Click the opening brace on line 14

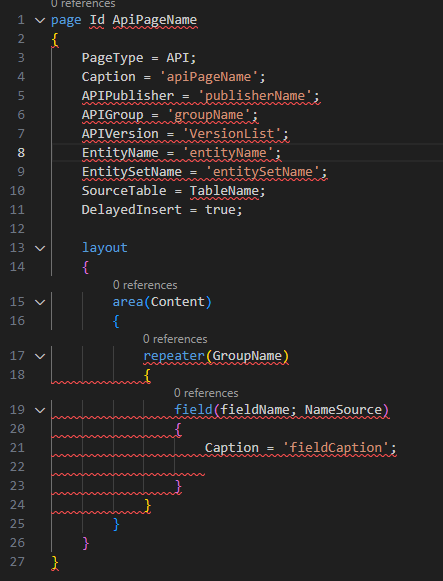click(x=86, y=267)
